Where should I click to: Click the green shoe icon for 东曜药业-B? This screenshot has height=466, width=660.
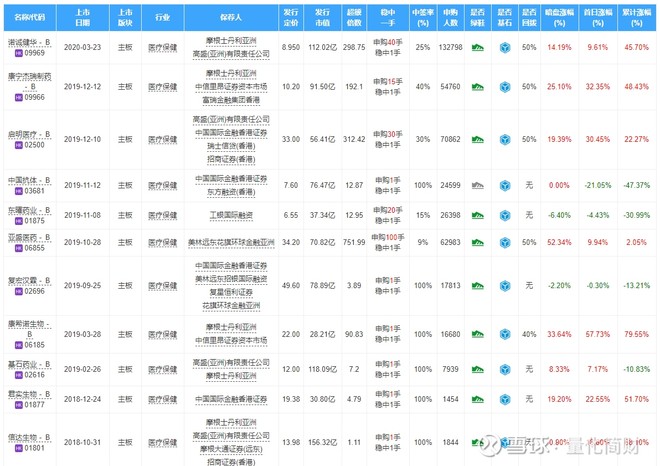tap(478, 215)
